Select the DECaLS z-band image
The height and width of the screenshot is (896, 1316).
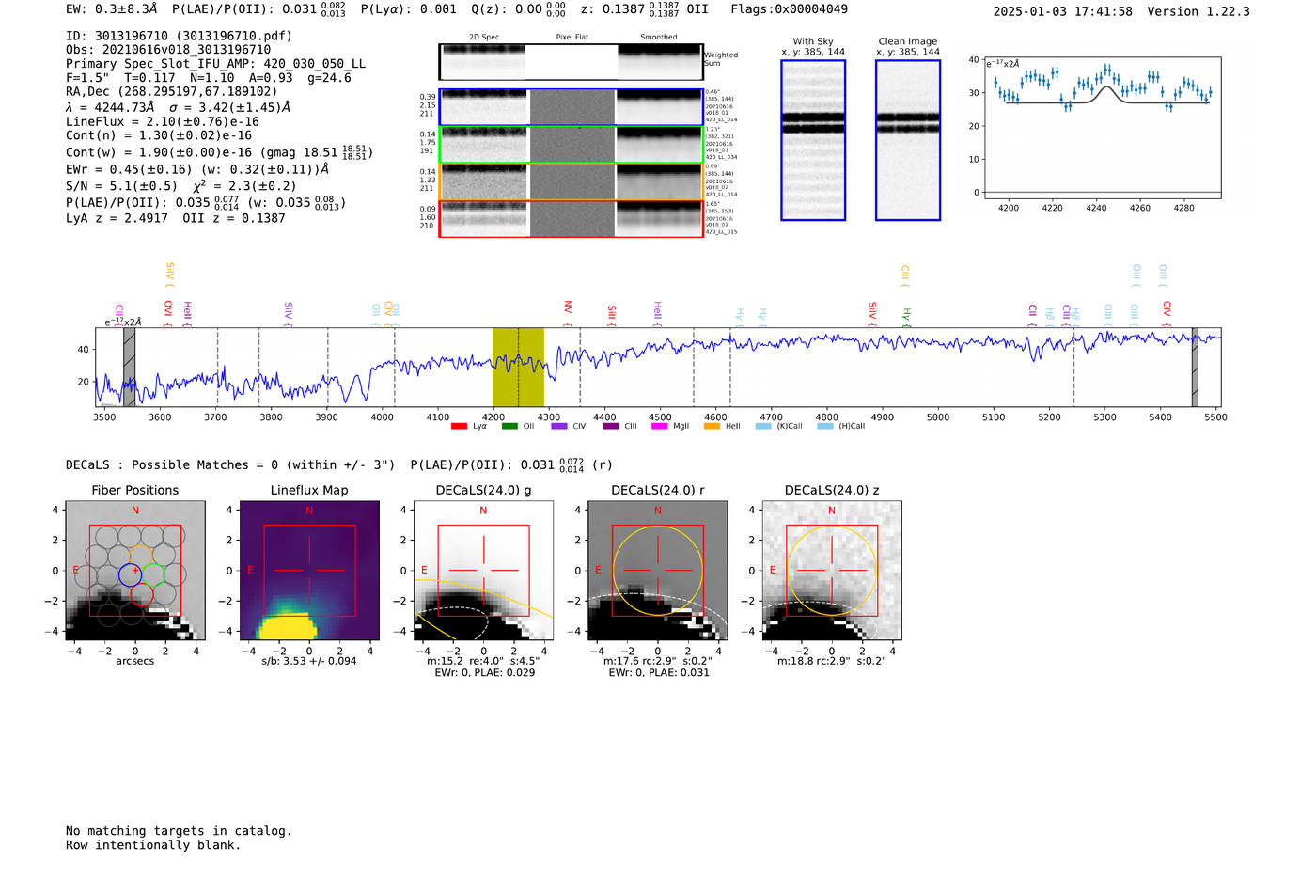click(831, 571)
